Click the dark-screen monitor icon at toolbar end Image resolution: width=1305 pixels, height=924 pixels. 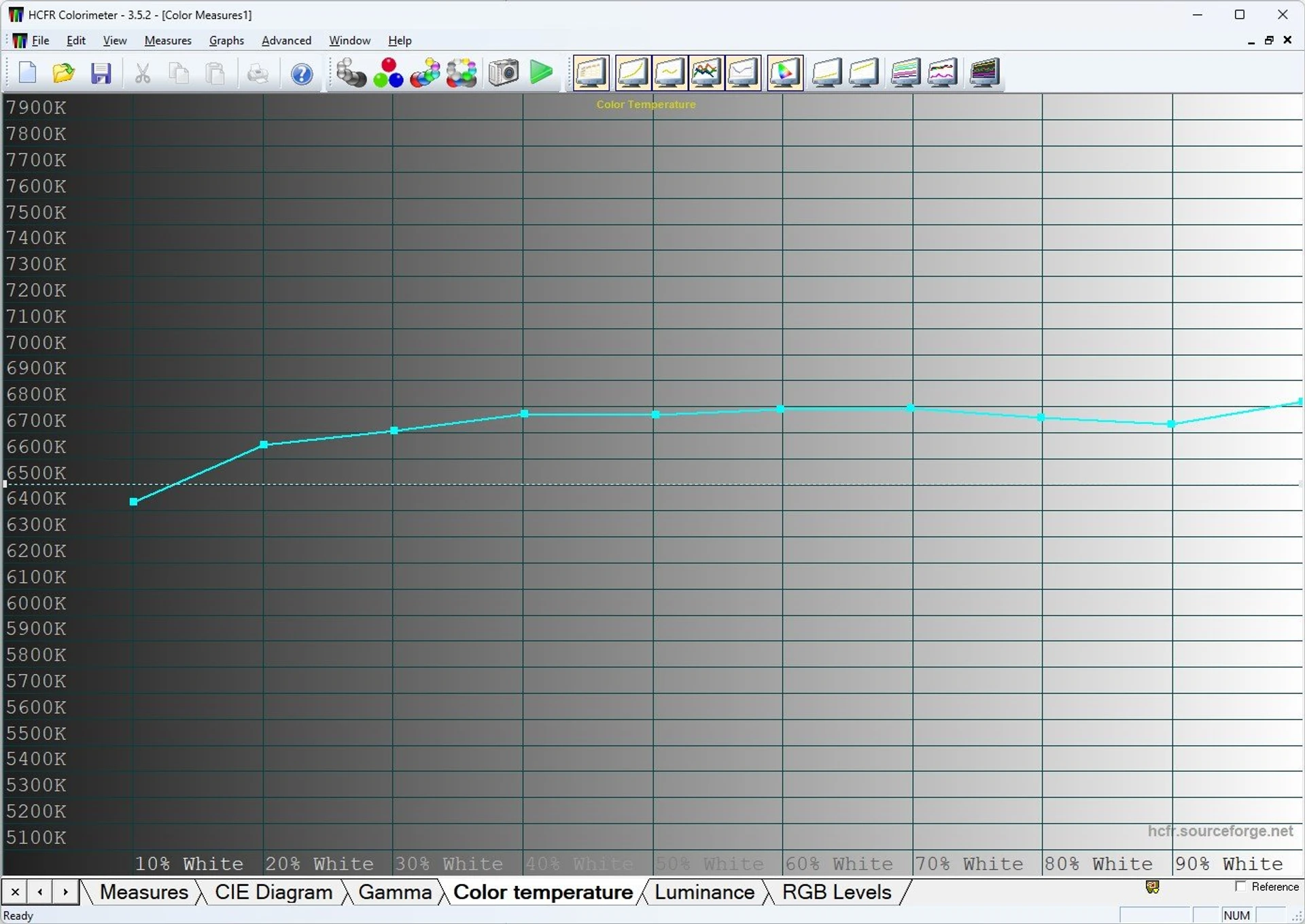[x=985, y=73]
